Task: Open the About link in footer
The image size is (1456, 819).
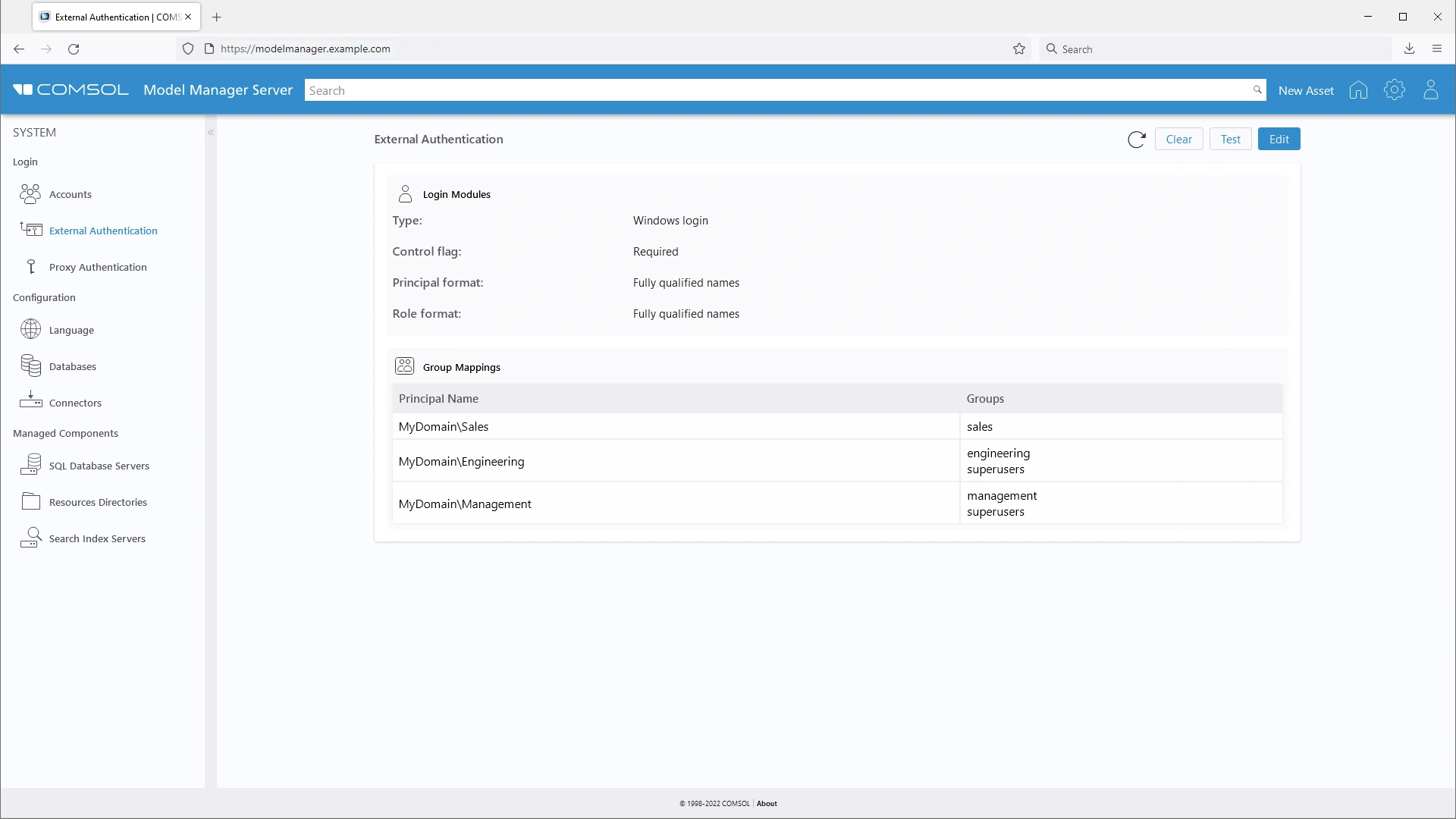Action: click(767, 804)
